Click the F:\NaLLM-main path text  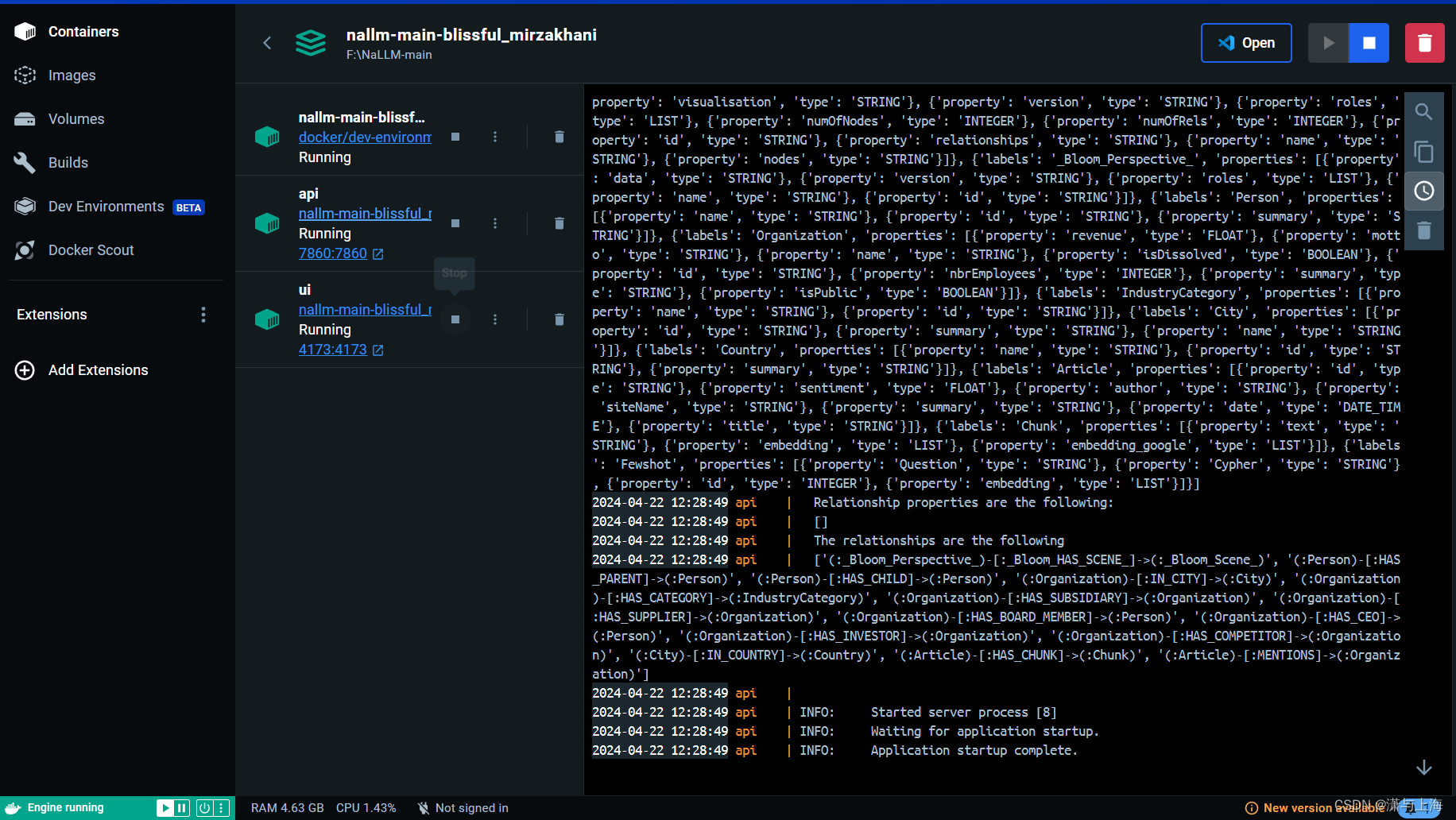click(389, 55)
